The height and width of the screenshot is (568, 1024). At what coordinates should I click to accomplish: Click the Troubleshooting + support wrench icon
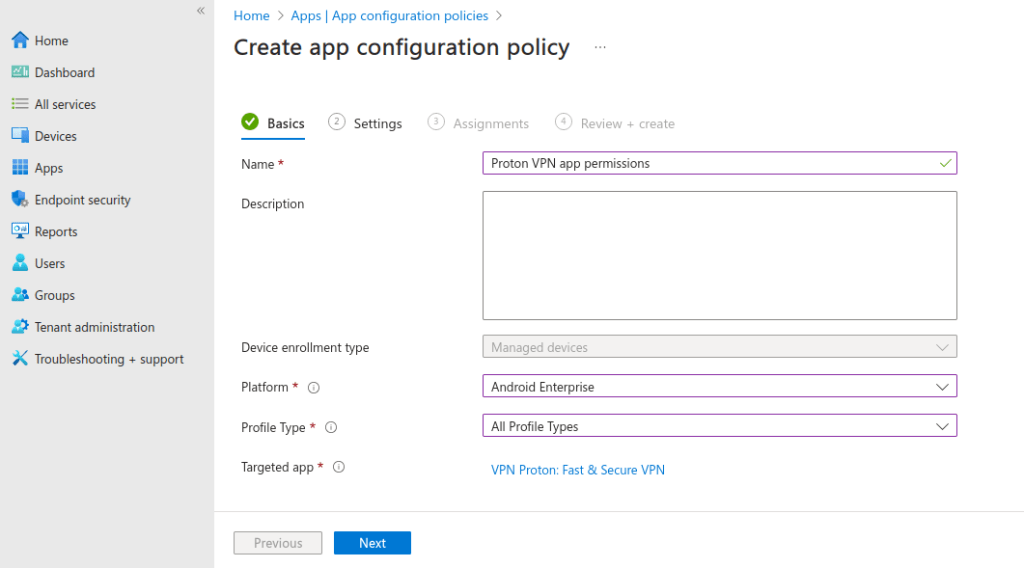tap(20, 358)
